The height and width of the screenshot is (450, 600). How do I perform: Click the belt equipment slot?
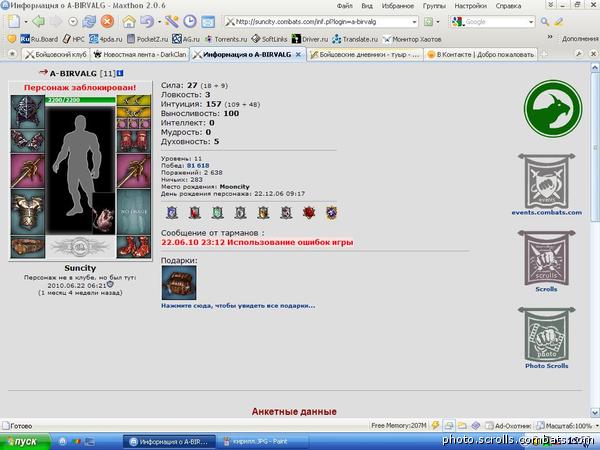28,246
